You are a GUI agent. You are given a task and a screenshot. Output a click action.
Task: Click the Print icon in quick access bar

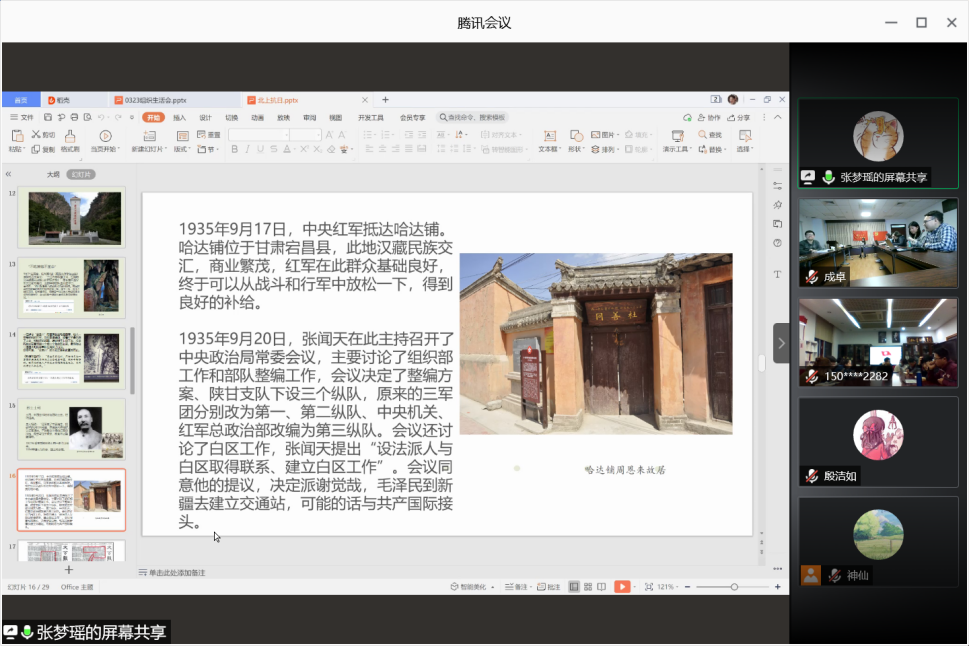click(x=74, y=117)
